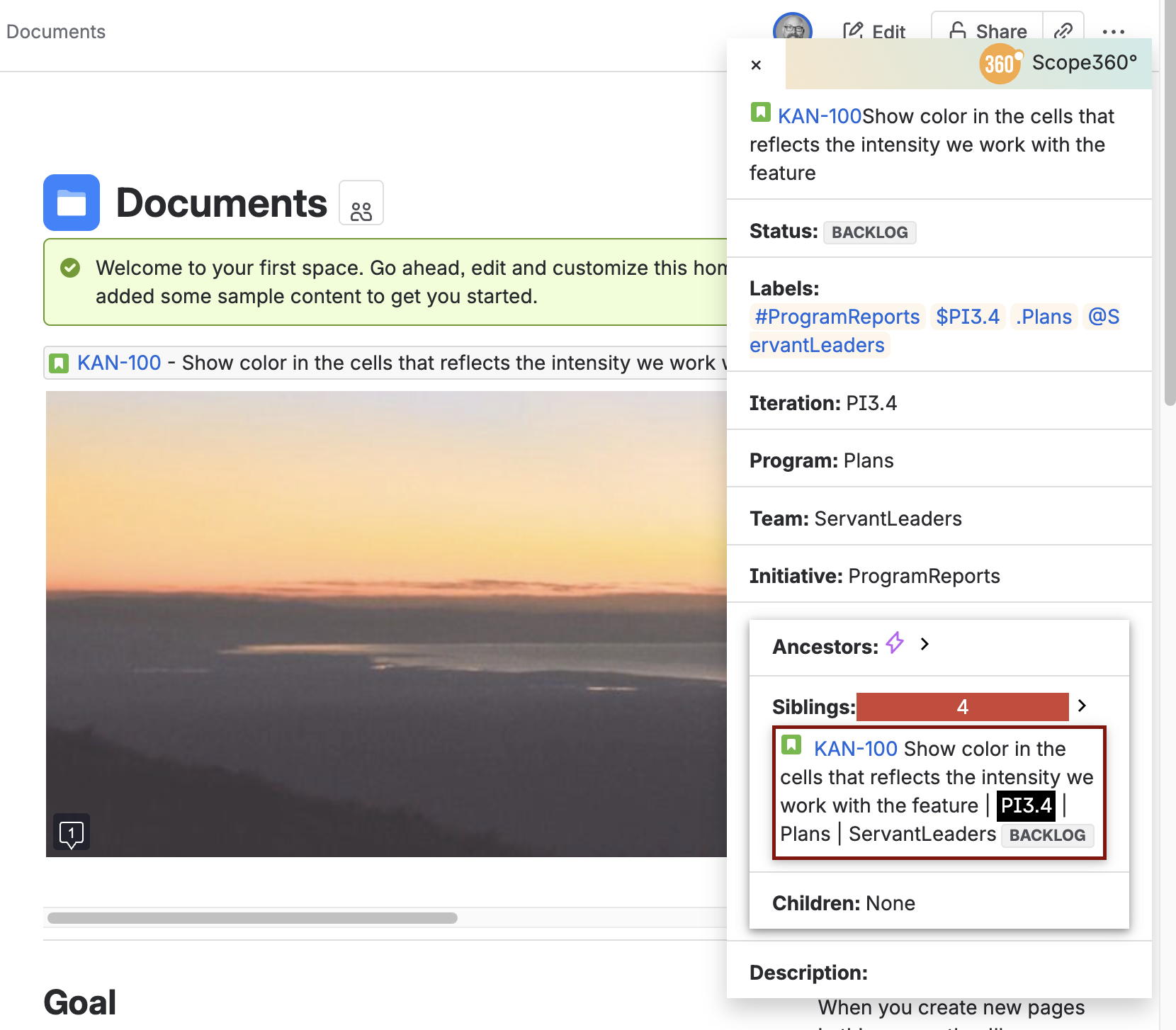Click BACKLOG badge in sibling card
The image size is (1176, 1030).
pyautogui.click(x=1047, y=835)
